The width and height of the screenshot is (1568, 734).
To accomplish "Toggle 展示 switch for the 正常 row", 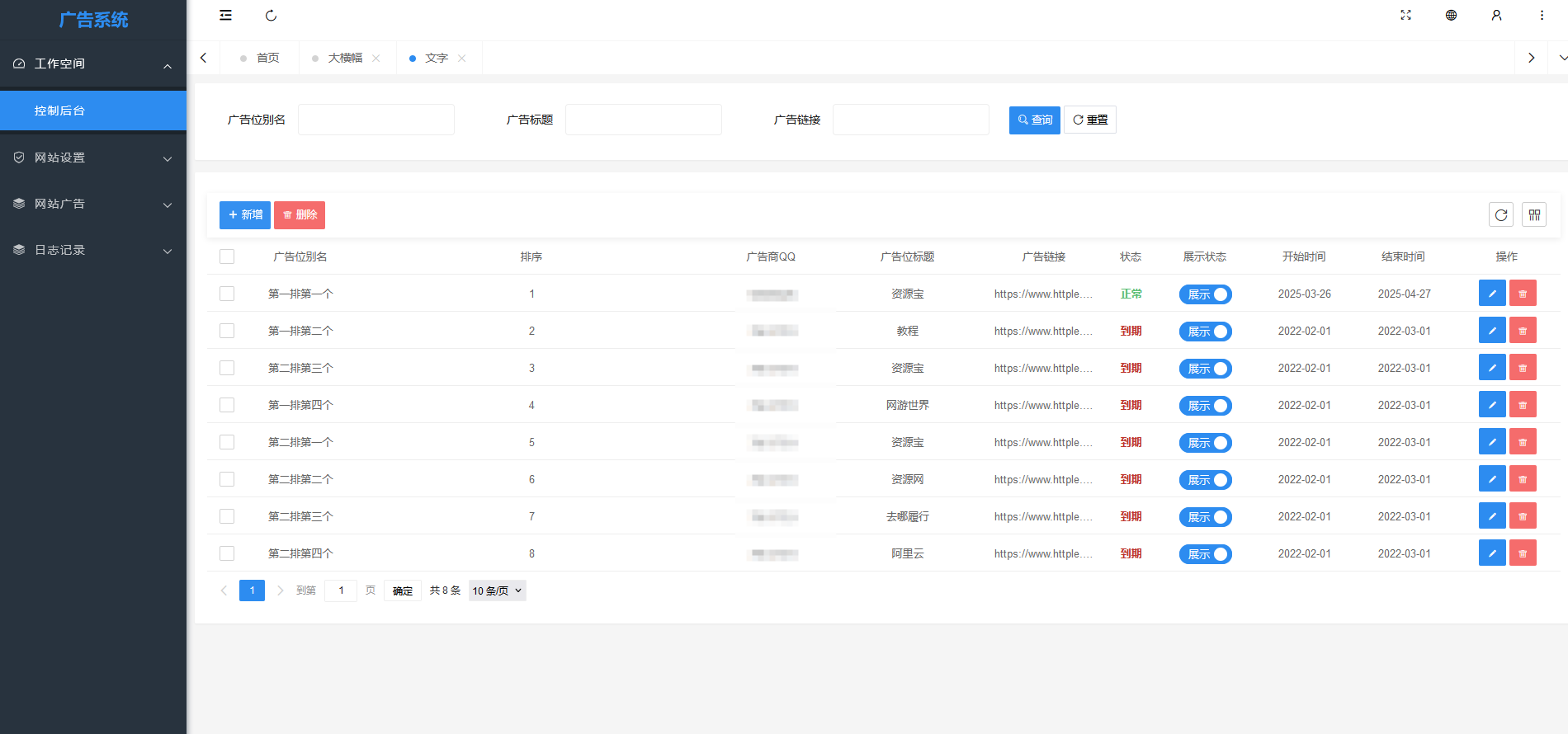I will 1205,294.
